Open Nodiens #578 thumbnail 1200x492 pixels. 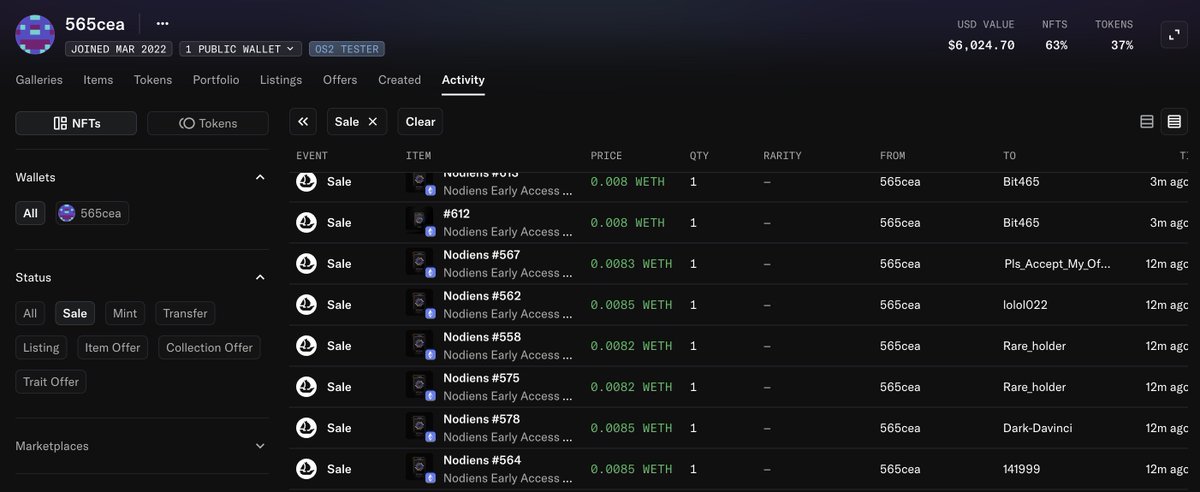point(420,427)
